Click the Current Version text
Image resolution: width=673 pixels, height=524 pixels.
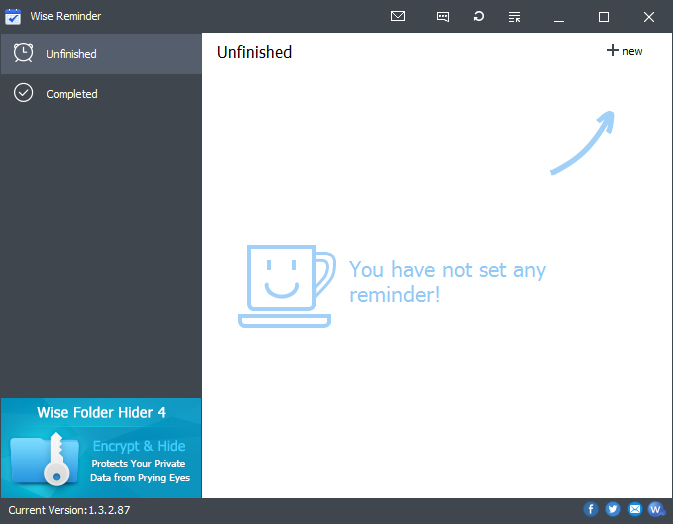(x=69, y=511)
